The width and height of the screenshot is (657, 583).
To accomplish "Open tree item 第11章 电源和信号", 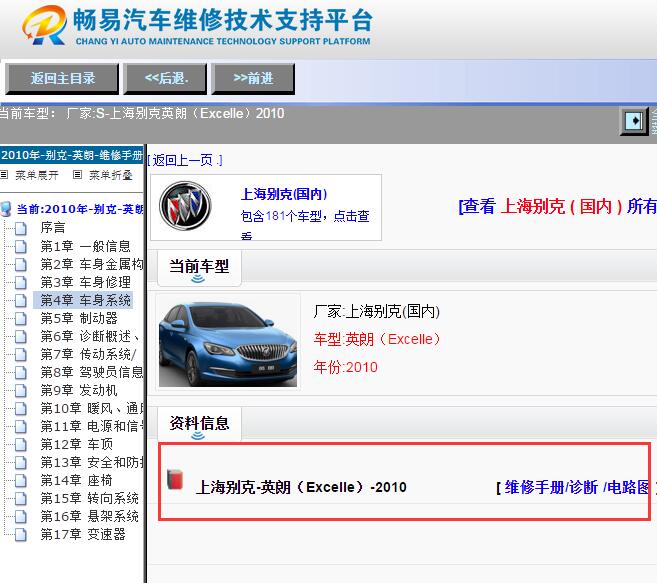I will [x=92, y=426].
